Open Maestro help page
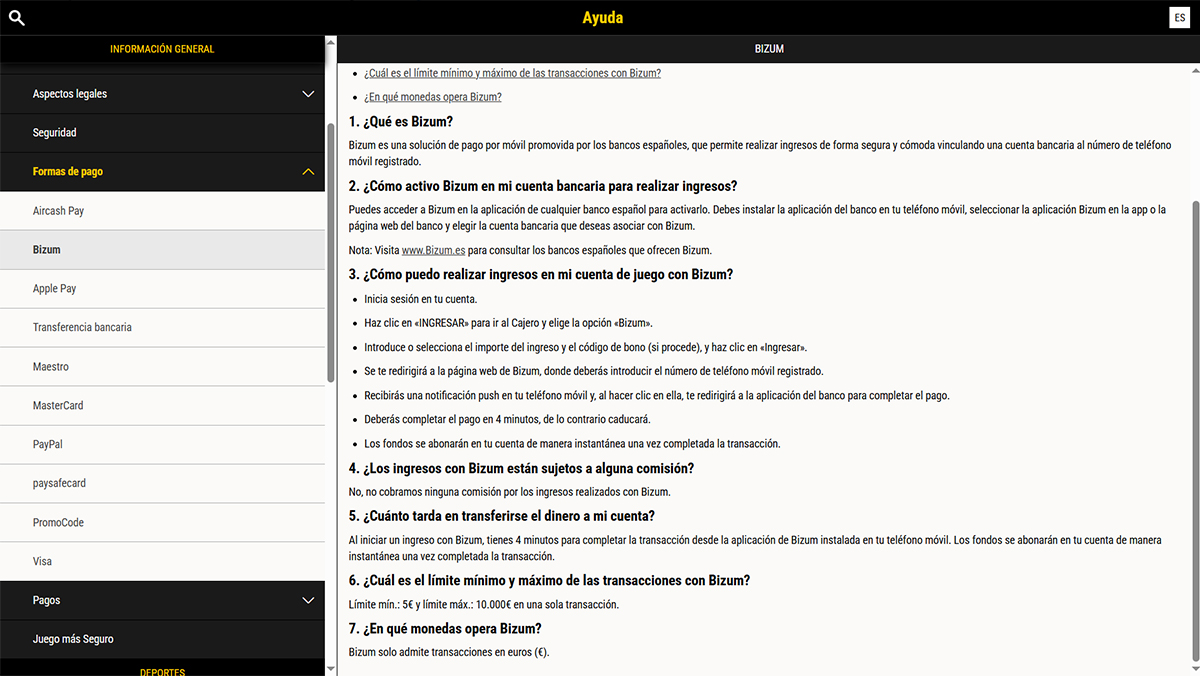The width and height of the screenshot is (1200, 676). pos(162,367)
